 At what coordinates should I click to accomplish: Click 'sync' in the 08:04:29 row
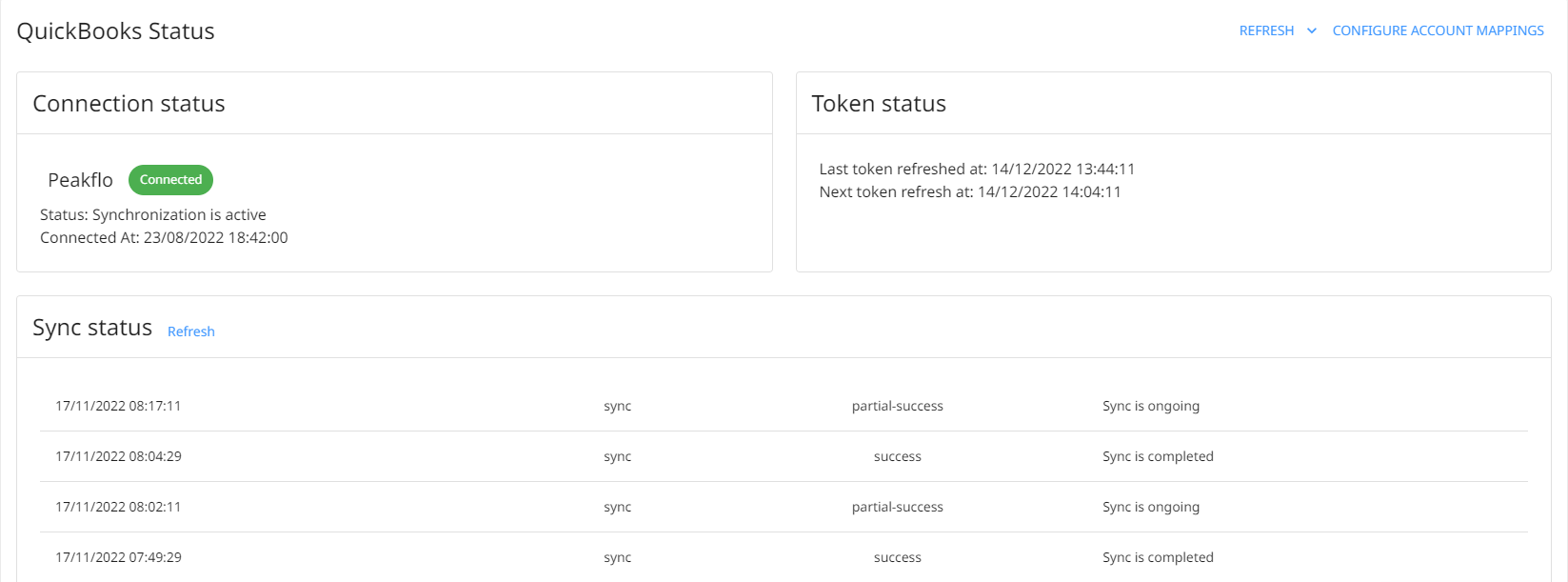pyautogui.click(x=617, y=456)
